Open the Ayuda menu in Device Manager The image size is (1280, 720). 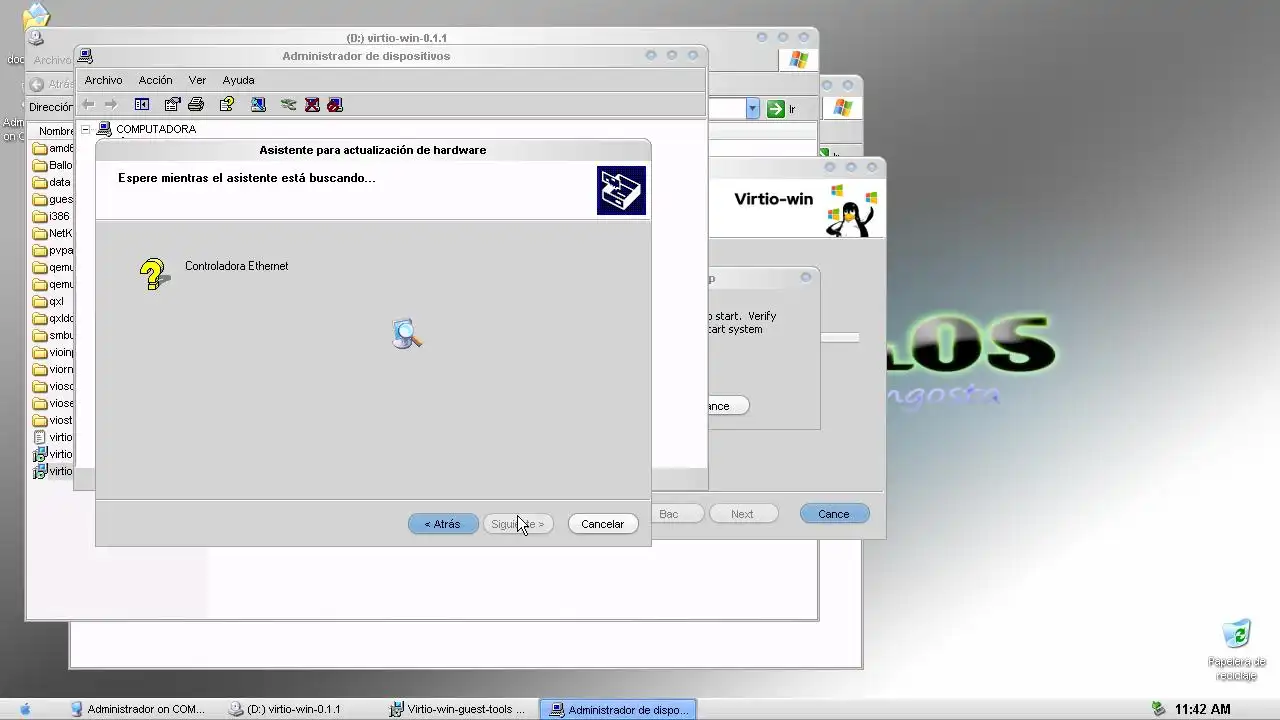click(238, 80)
